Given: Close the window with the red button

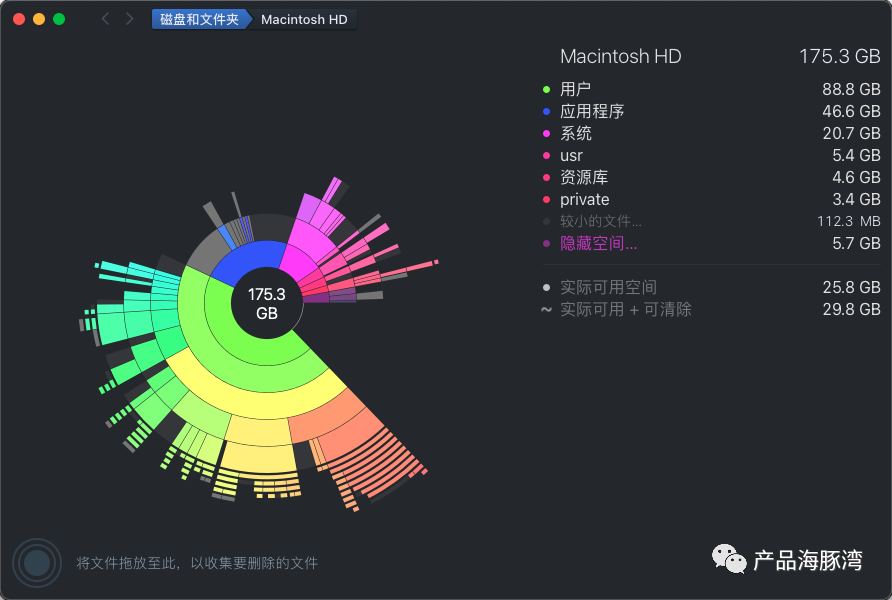Looking at the screenshot, I should click(x=19, y=19).
